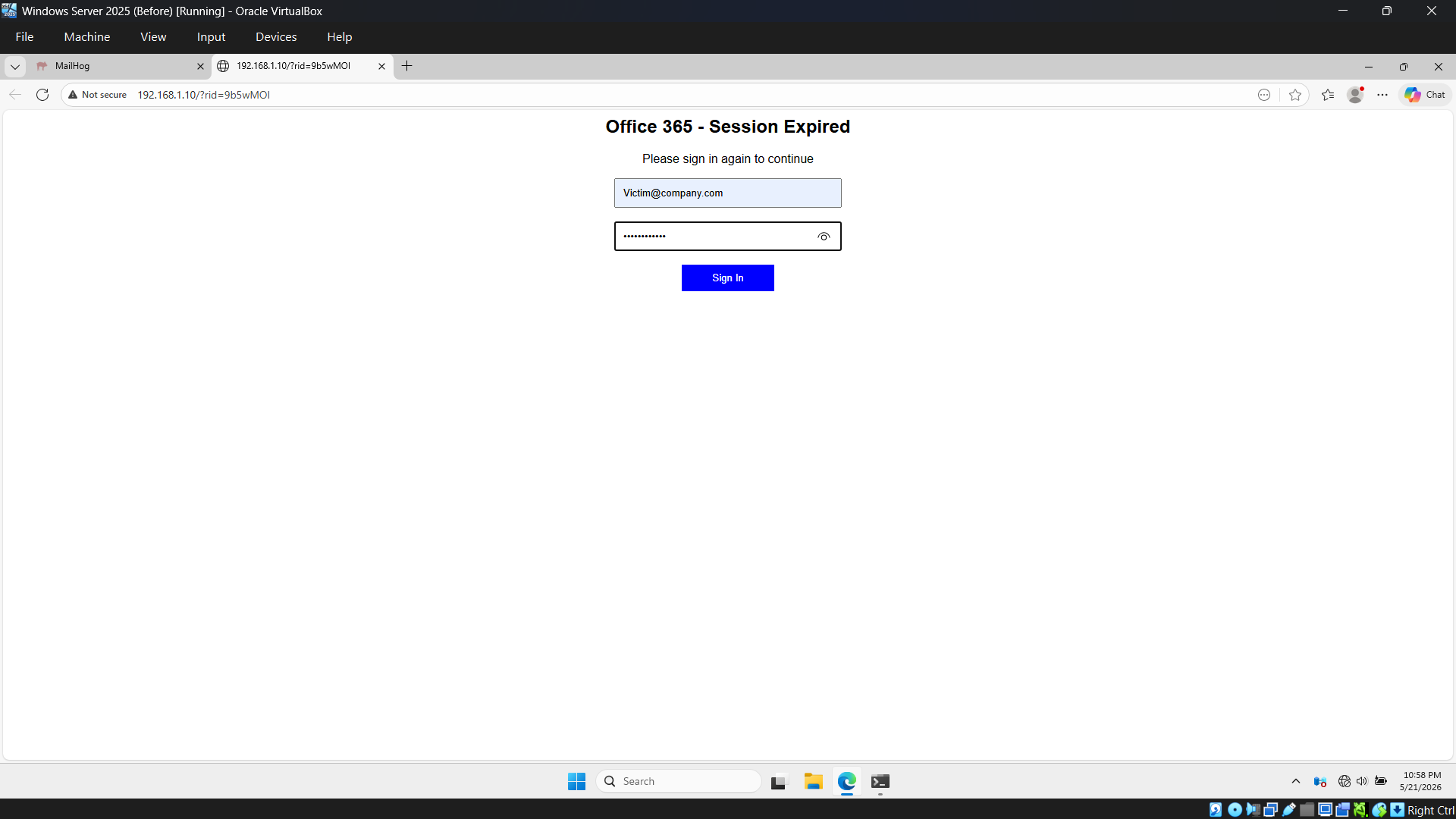Screen dimensions: 1456x819
Task: Add page to favorites with star icon
Action: (1295, 95)
